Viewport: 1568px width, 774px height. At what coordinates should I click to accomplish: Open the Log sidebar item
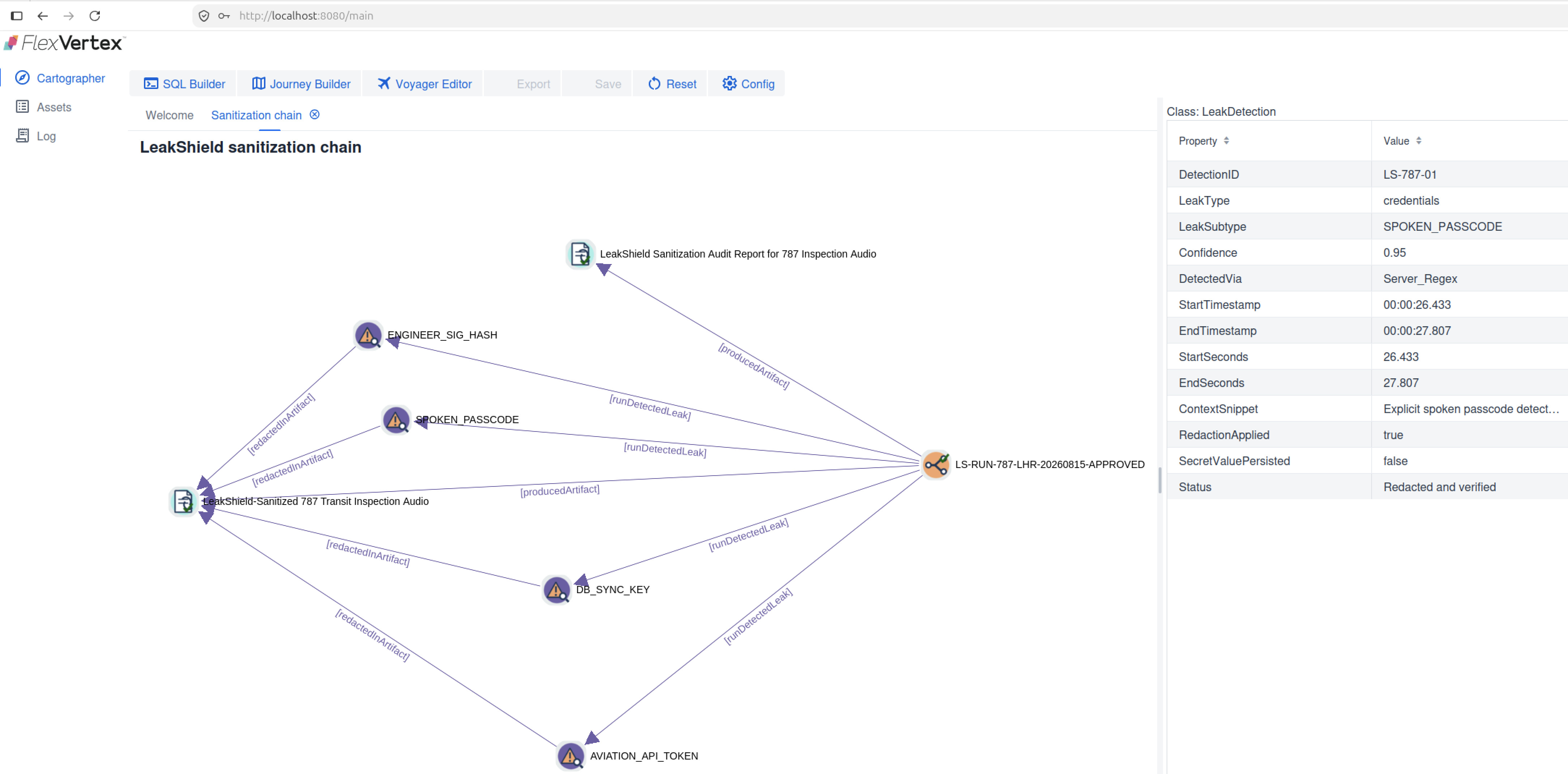pyautogui.click(x=36, y=136)
